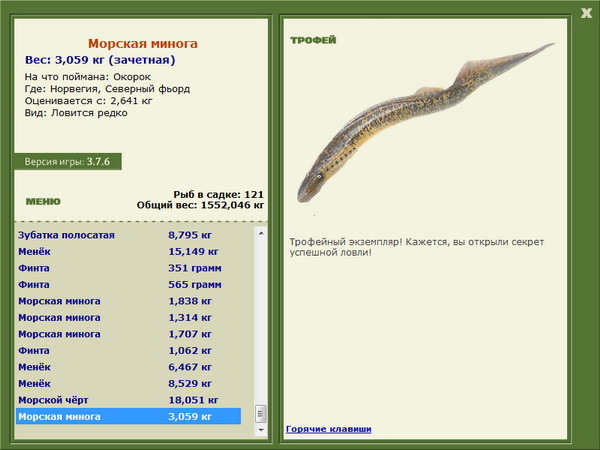Screen dimensions: 600x450
Task: Select Морская минога 1,707 кг row
Action: click(x=129, y=334)
